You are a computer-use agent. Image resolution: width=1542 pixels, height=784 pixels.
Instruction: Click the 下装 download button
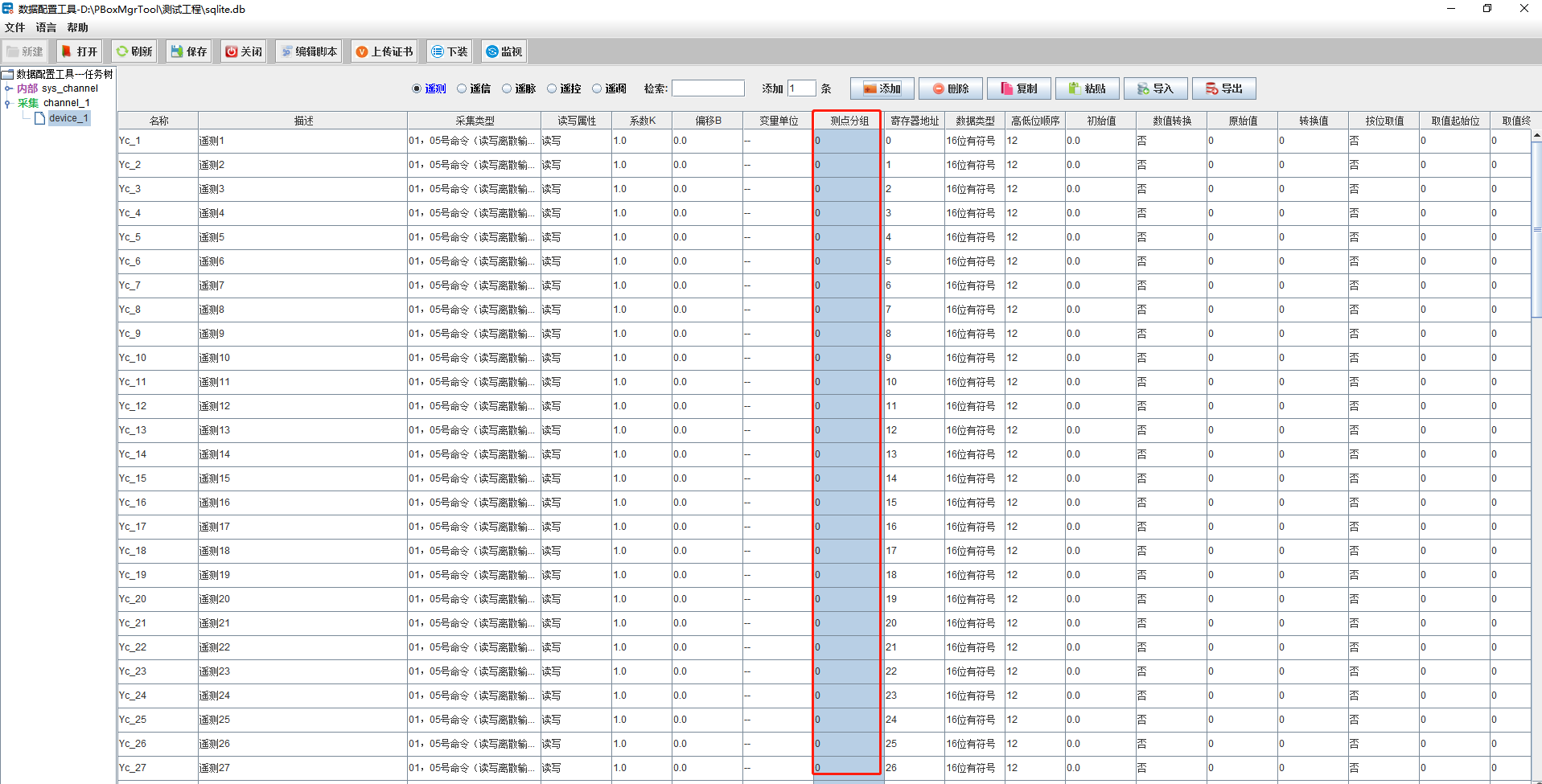(x=449, y=51)
